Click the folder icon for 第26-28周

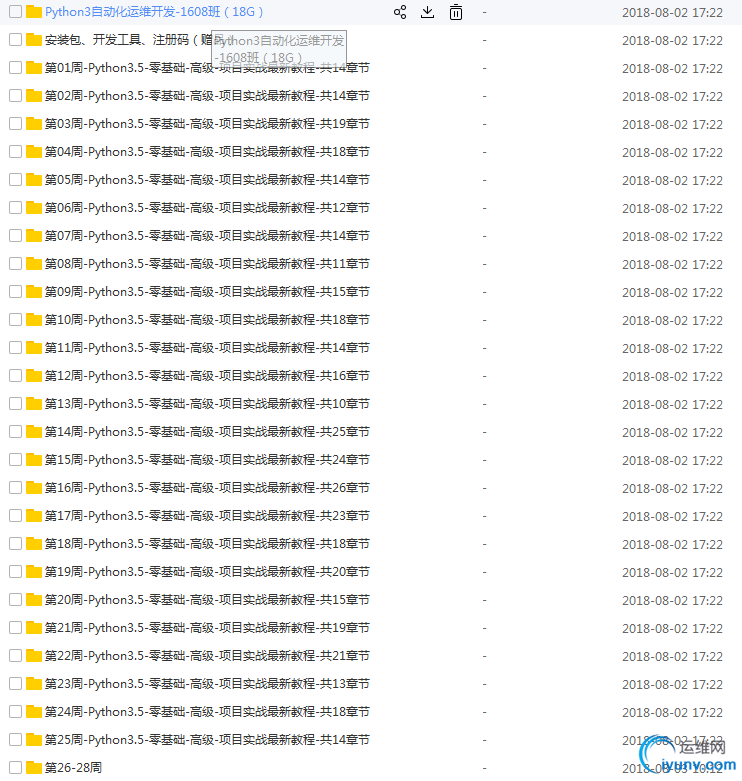tap(34, 768)
